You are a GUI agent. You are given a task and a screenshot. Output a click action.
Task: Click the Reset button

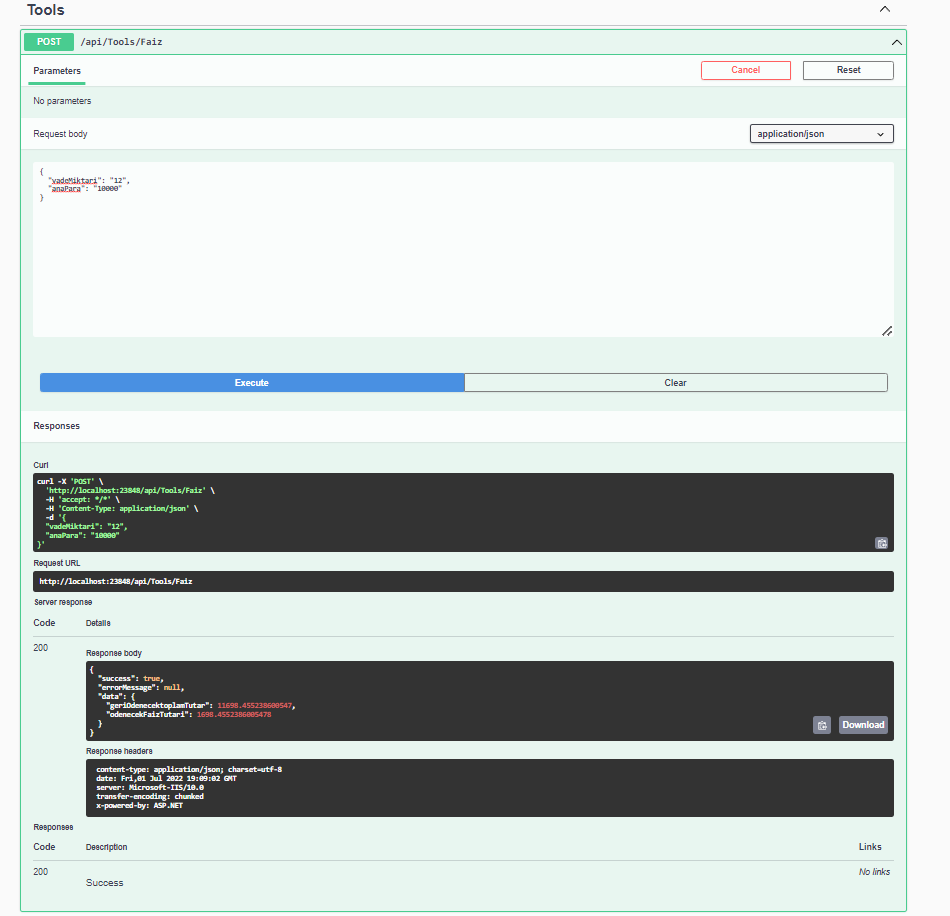[x=848, y=70]
